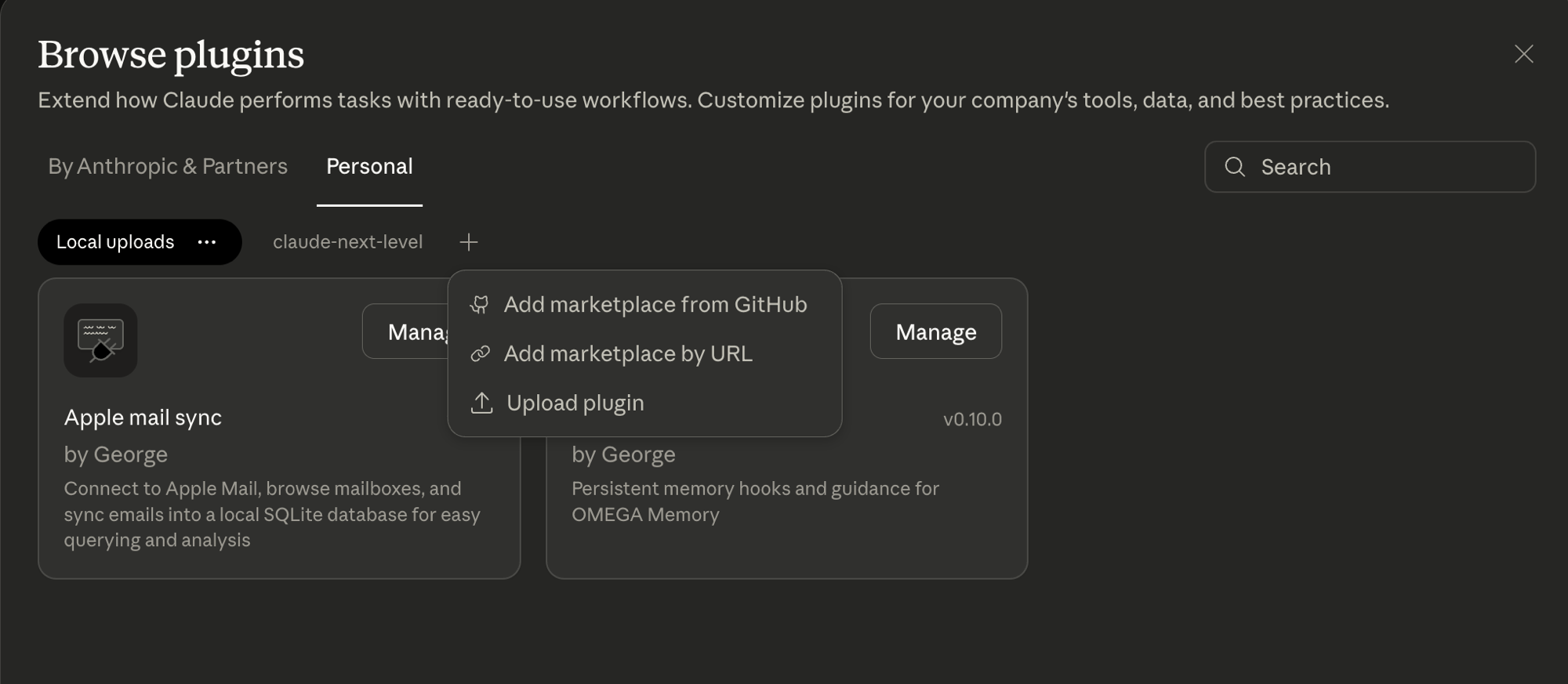This screenshot has height=684, width=1568.
Task: Open the three-dots menu on Local uploads
Action: (207, 242)
